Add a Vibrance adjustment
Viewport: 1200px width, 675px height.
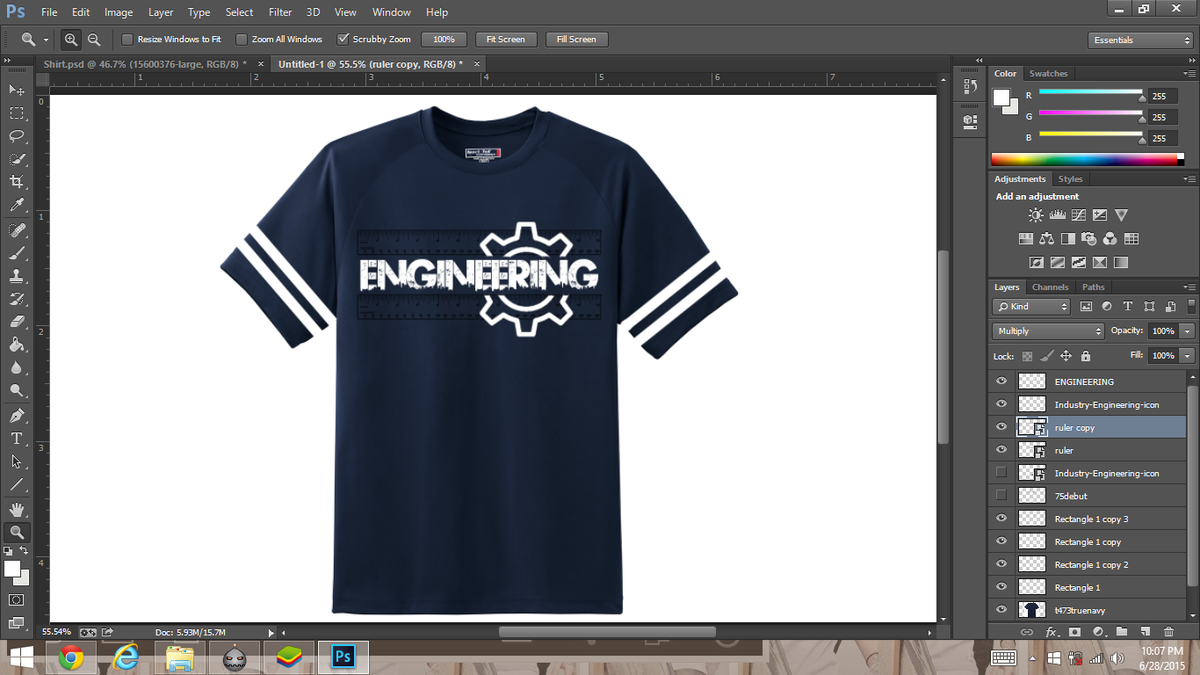click(1121, 215)
